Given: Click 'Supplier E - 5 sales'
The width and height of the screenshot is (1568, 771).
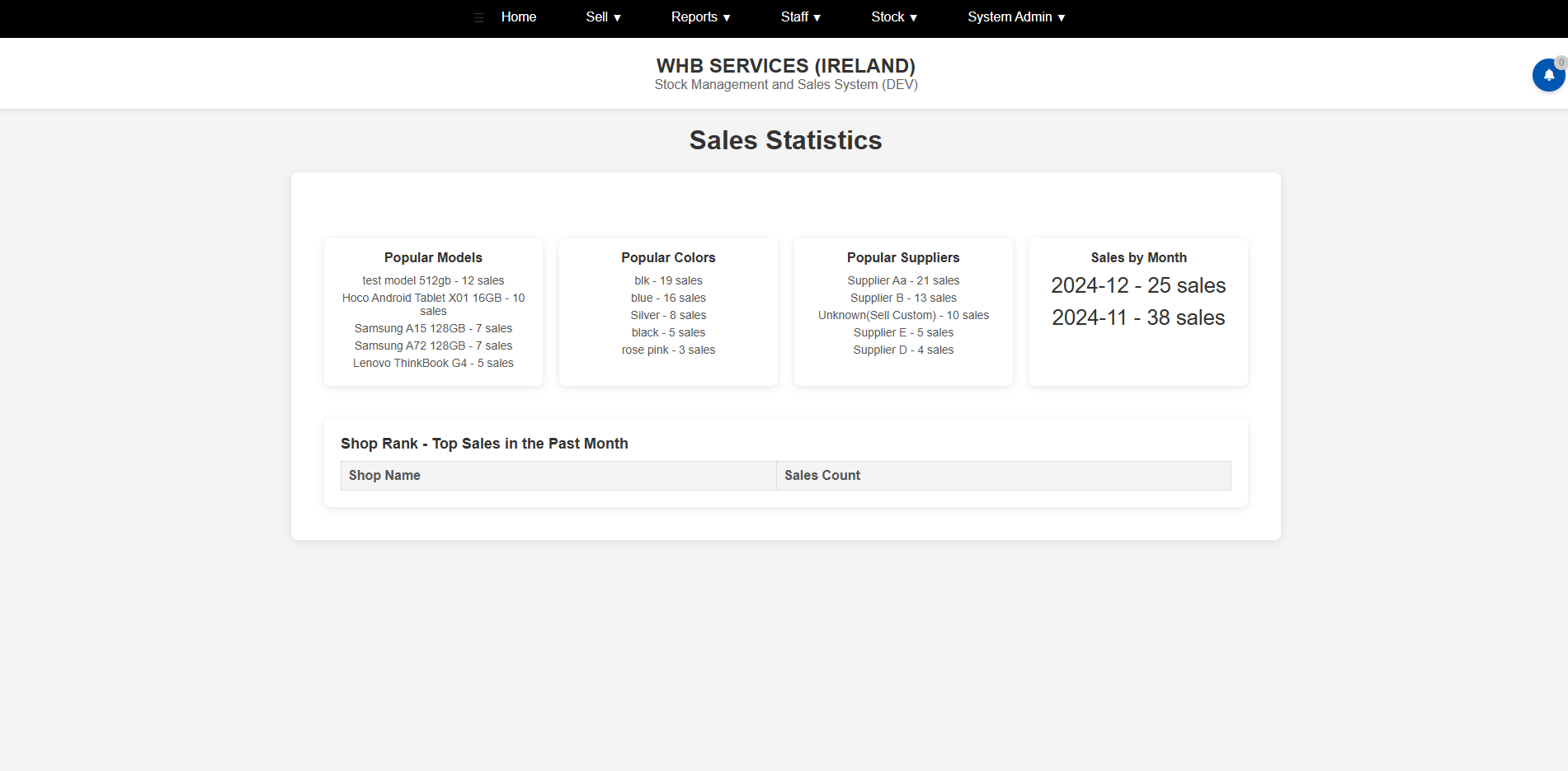Looking at the screenshot, I should click(x=903, y=333).
